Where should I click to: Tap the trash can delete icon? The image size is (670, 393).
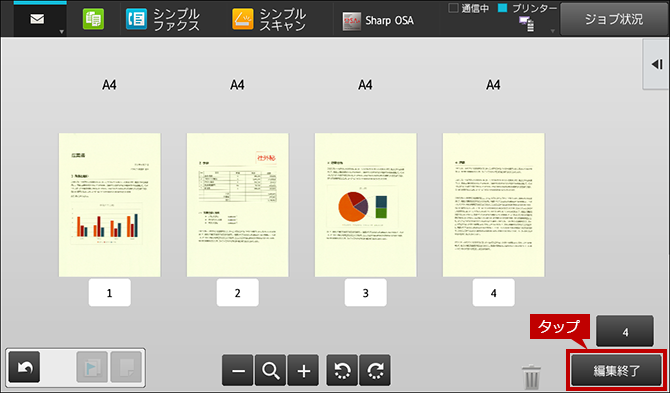(531, 376)
